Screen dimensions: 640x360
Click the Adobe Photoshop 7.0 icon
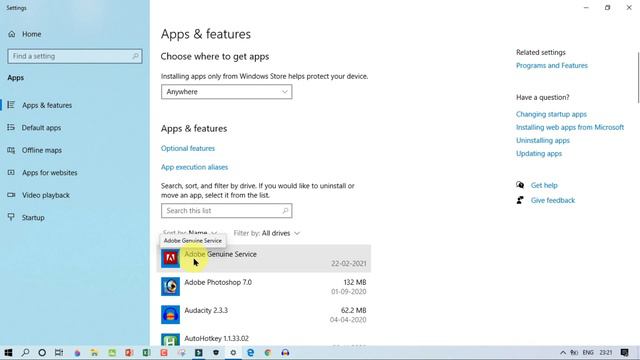coord(170,287)
